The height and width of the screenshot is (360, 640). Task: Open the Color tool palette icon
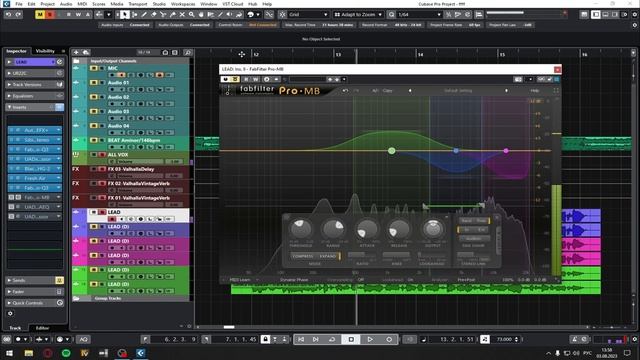(x=251, y=15)
